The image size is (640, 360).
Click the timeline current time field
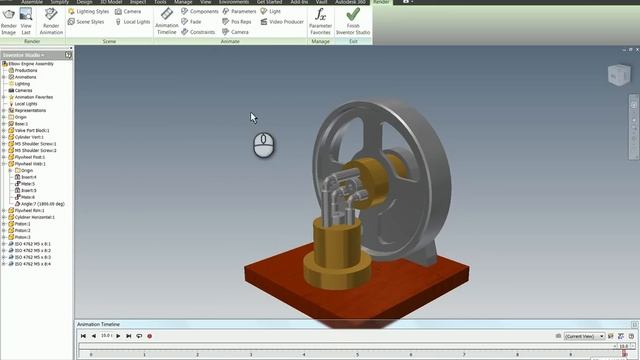[106, 336]
